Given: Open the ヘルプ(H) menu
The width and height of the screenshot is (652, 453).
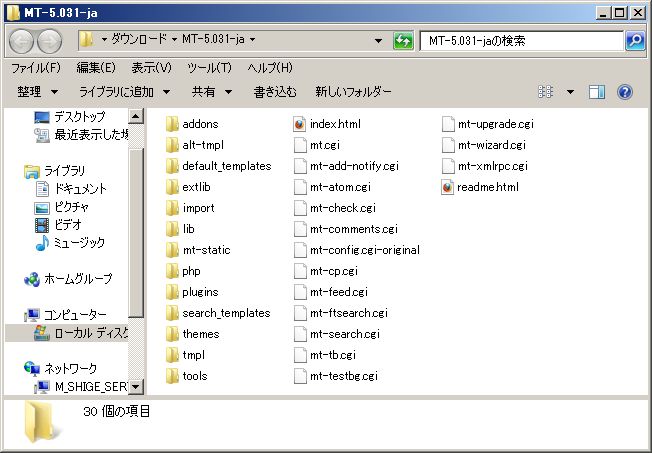Looking at the screenshot, I should tap(270, 68).
